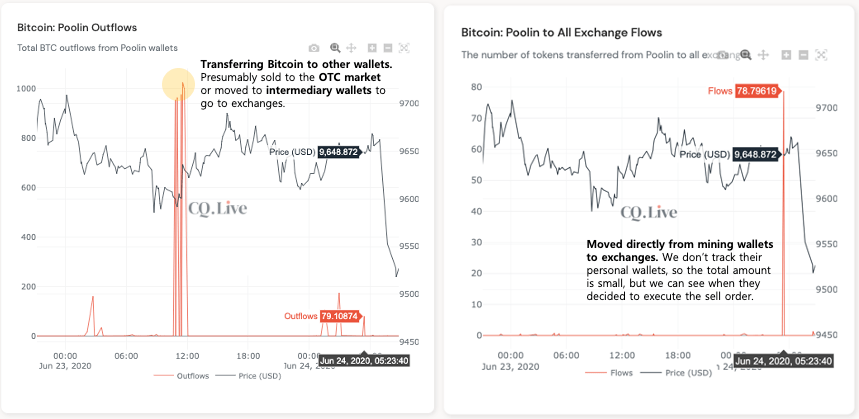Select pan tool on All Exchange Flows chart

(x=764, y=55)
